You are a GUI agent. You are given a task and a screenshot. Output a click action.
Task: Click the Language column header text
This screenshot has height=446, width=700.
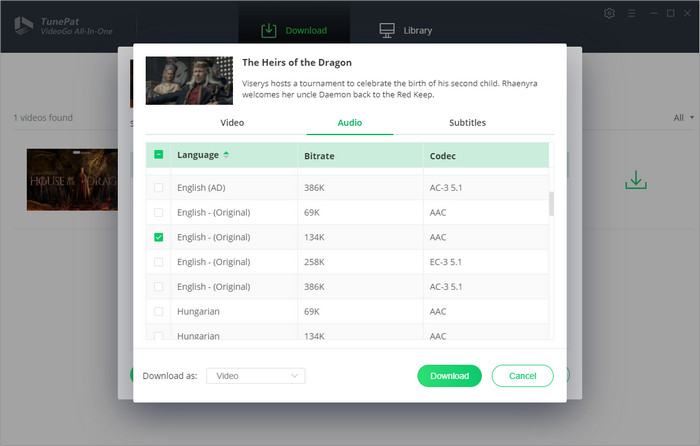[x=198, y=155]
